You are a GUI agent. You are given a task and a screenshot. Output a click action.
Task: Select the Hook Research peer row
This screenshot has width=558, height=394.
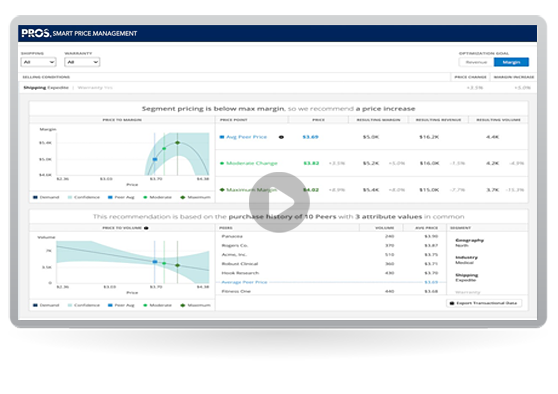point(330,273)
